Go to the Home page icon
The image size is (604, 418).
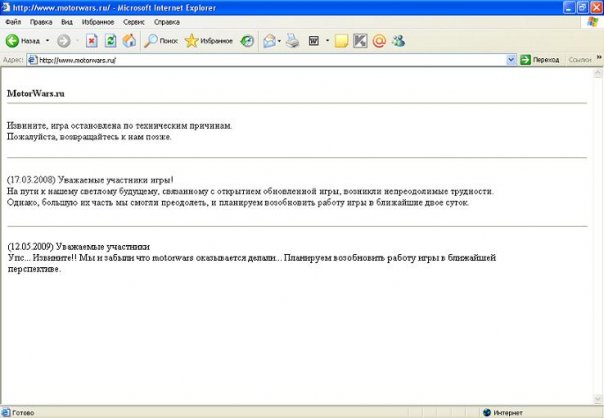pyautogui.click(x=129, y=41)
